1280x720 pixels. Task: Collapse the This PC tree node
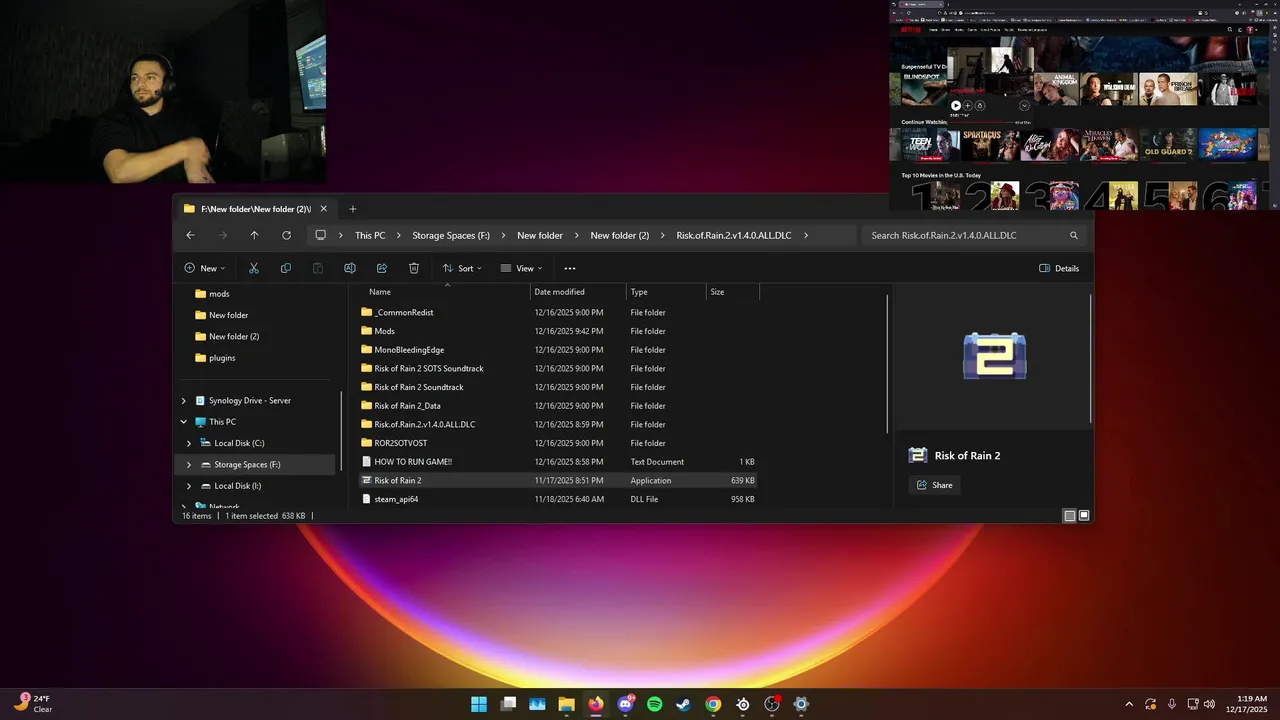(x=183, y=422)
